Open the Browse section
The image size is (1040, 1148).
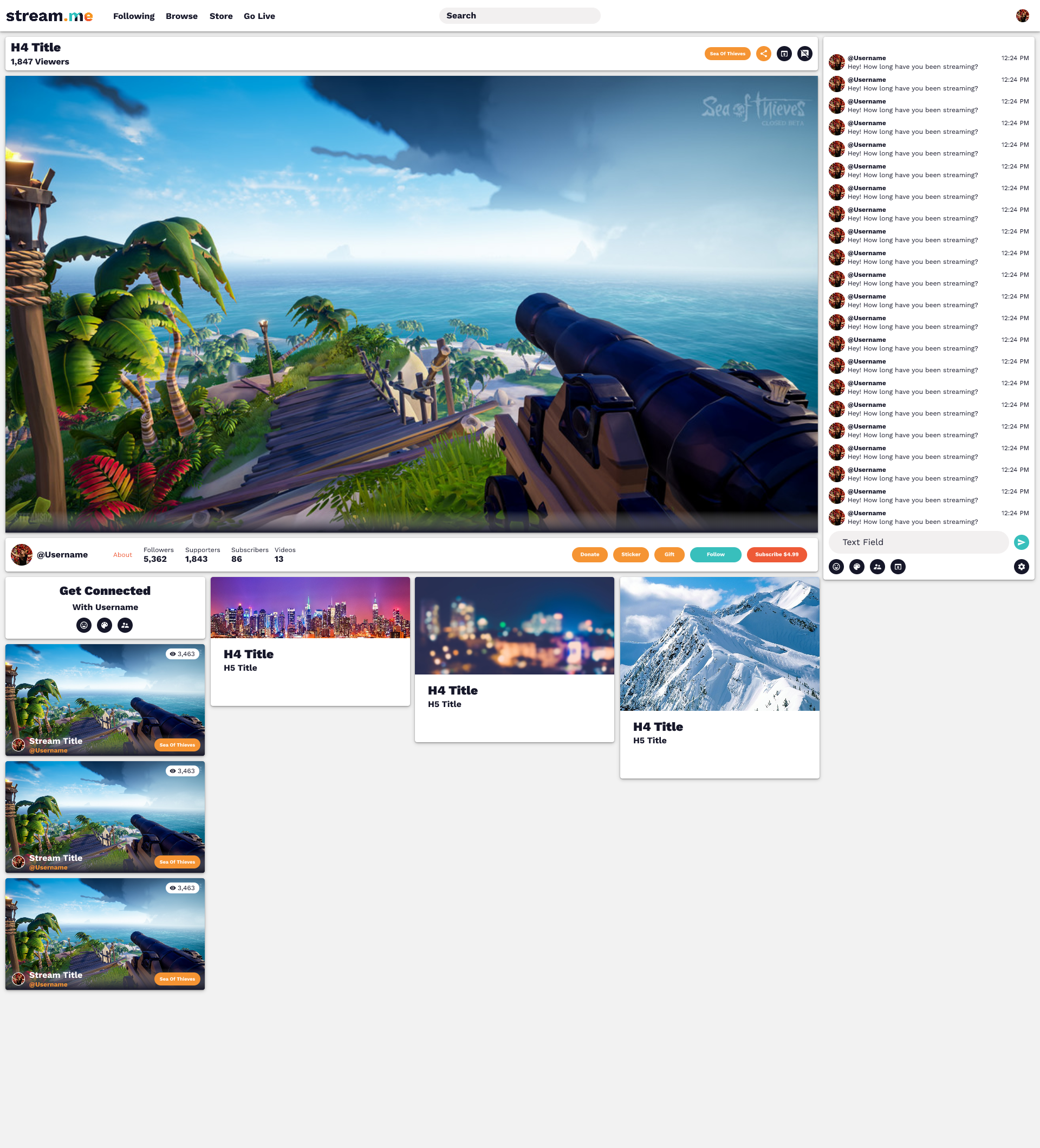tap(181, 16)
